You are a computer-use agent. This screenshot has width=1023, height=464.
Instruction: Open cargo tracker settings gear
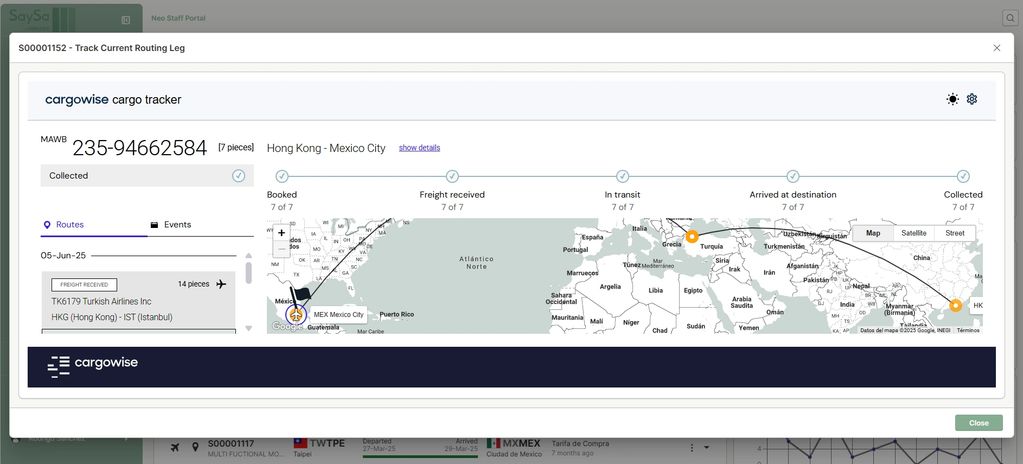[x=971, y=99]
